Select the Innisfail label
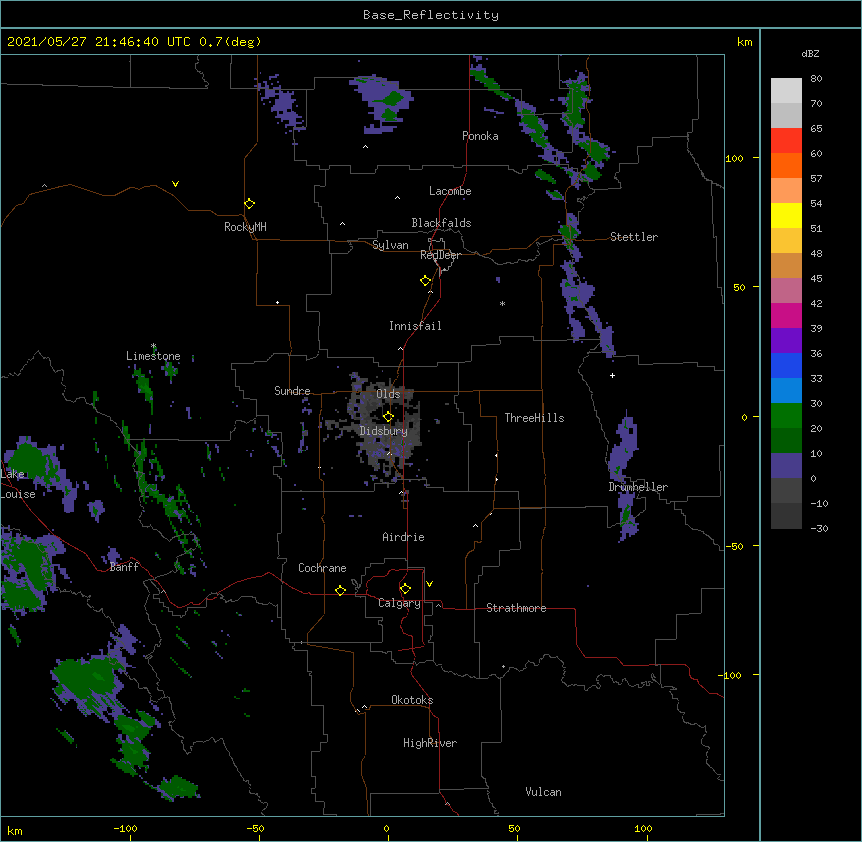862x842 pixels. pos(415,326)
